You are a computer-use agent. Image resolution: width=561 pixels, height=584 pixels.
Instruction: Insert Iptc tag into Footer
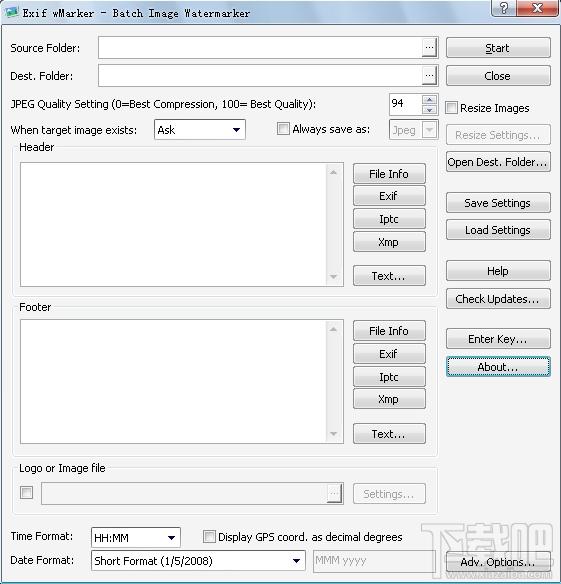point(389,377)
